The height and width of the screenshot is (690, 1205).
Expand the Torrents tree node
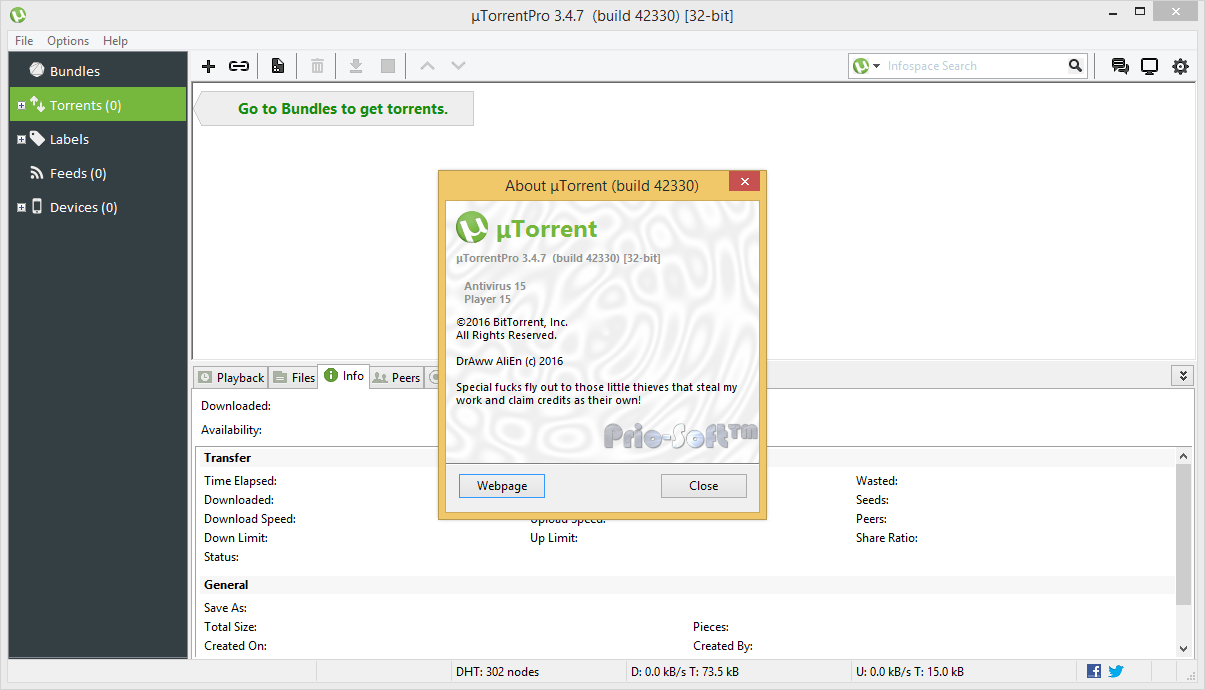[22, 105]
